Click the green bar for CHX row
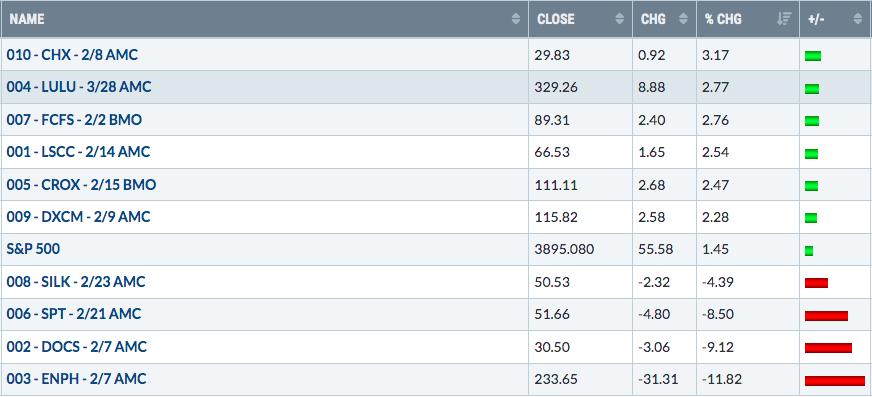 click(x=812, y=56)
